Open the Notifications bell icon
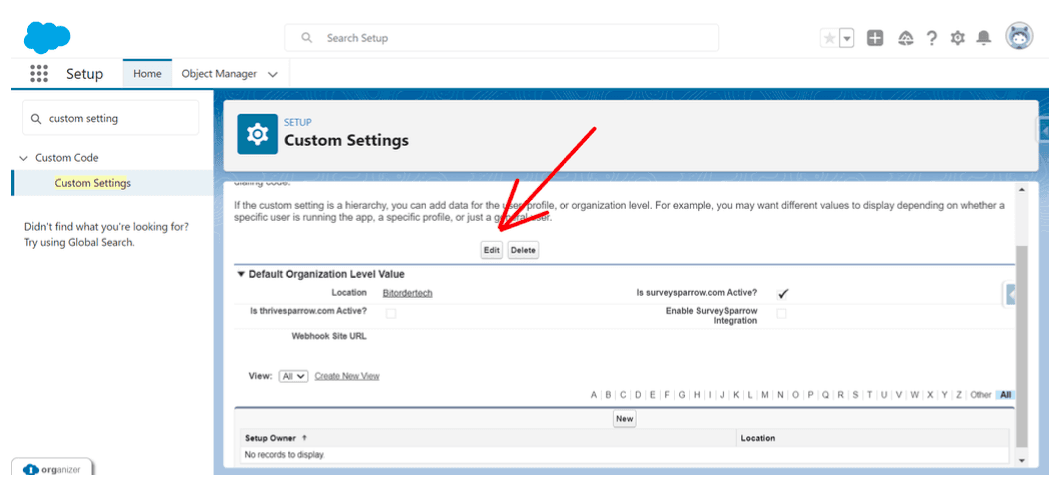Image resolution: width=1064 pixels, height=480 pixels. (984, 38)
